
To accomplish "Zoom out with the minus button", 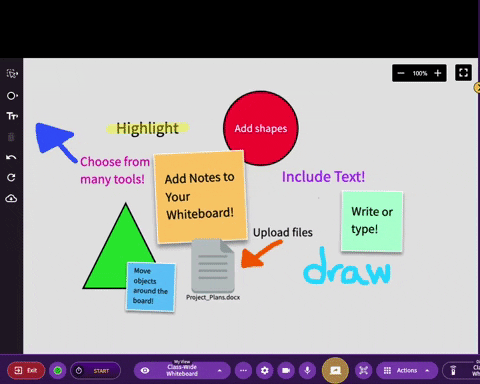I will (x=401, y=73).
